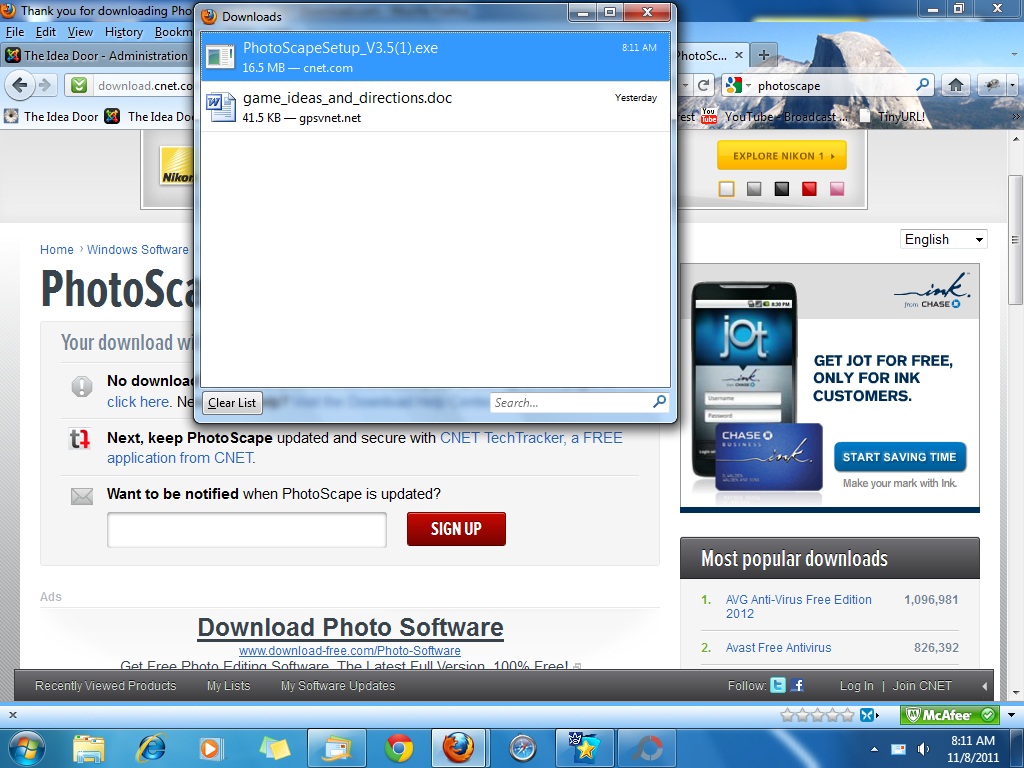Click the EXPLORE NIKON 1 button
1024x768 pixels.
click(782, 155)
